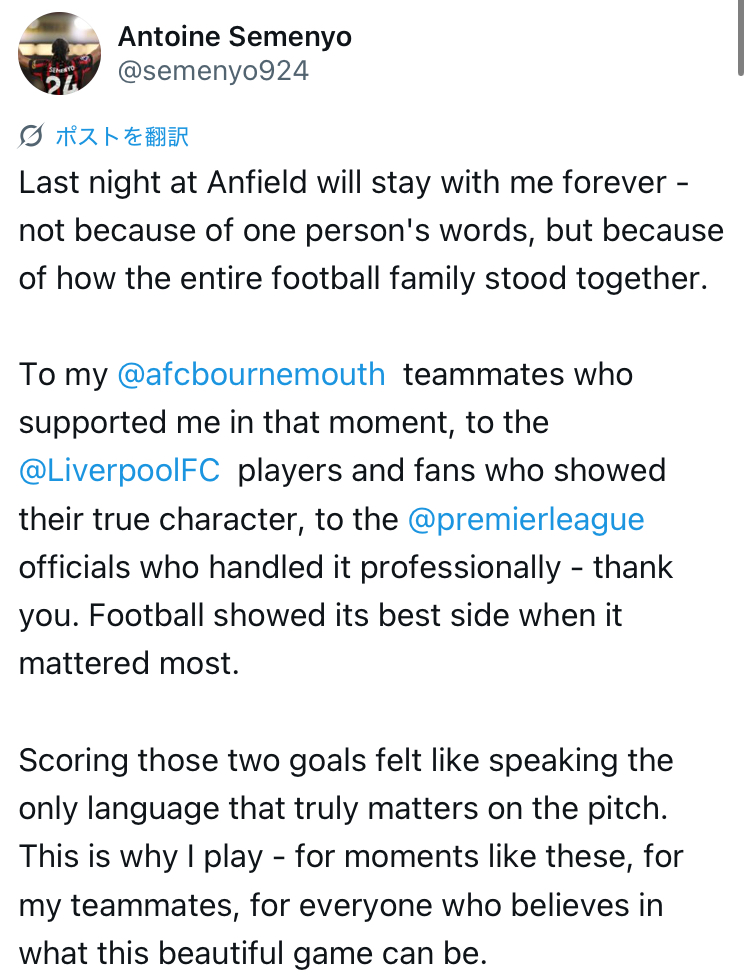
Task: Click the line starting "Scoring those two goals"
Action: click(x=346, y=760)
